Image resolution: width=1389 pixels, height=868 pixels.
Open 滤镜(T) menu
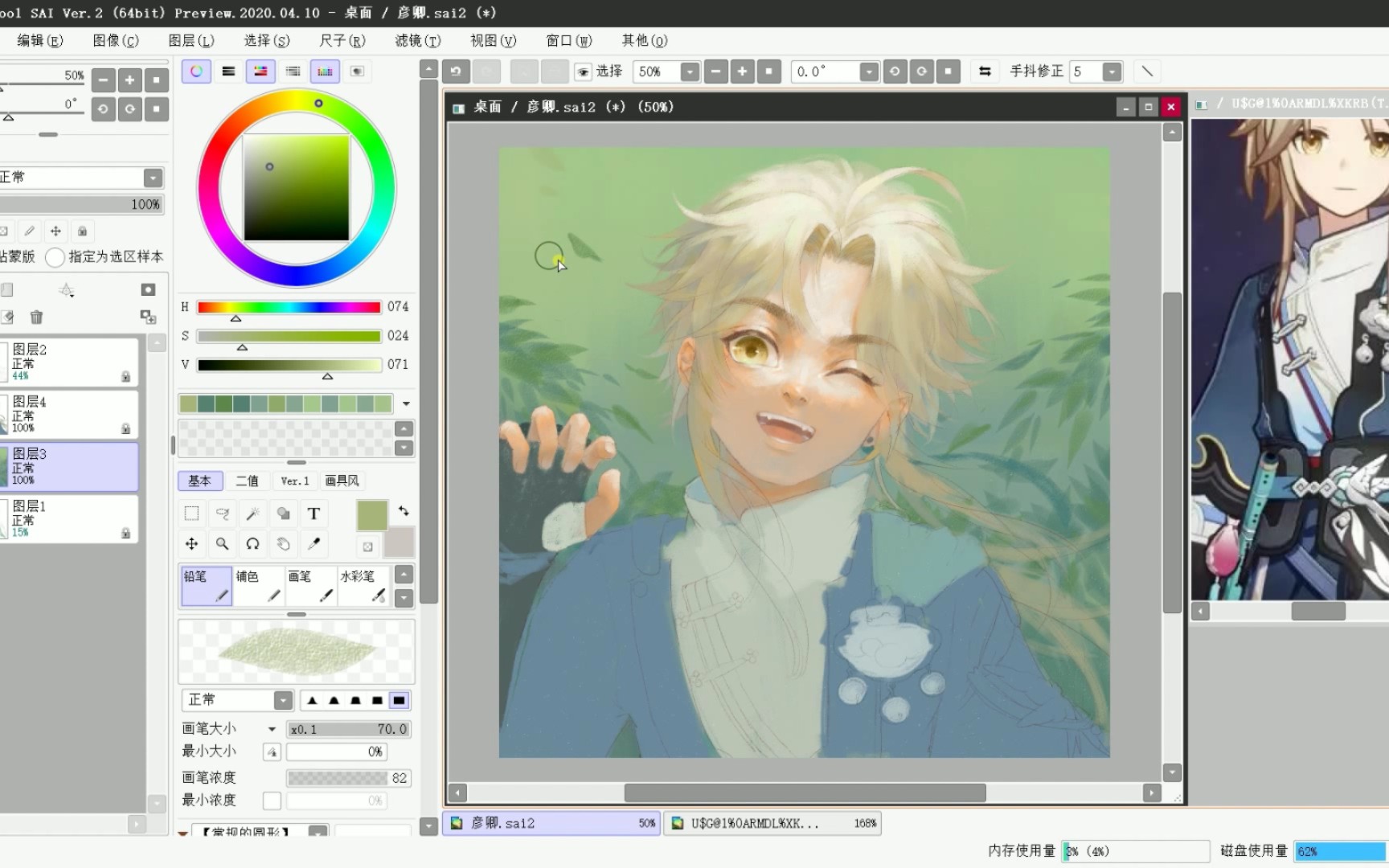click(x=417, y=40)
